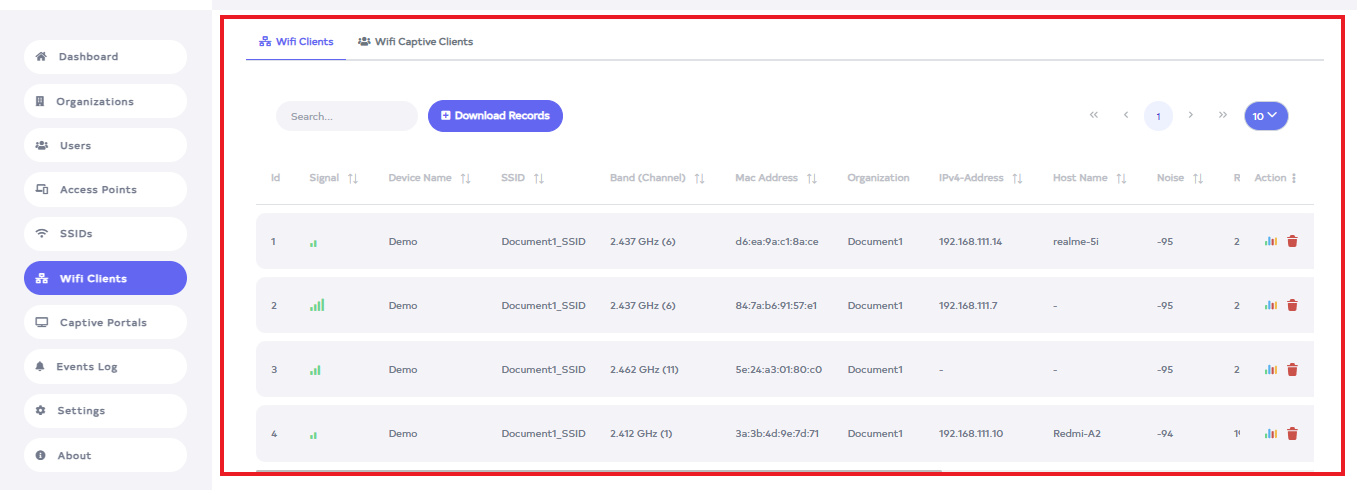Sort clients by Mac Address

812,178
